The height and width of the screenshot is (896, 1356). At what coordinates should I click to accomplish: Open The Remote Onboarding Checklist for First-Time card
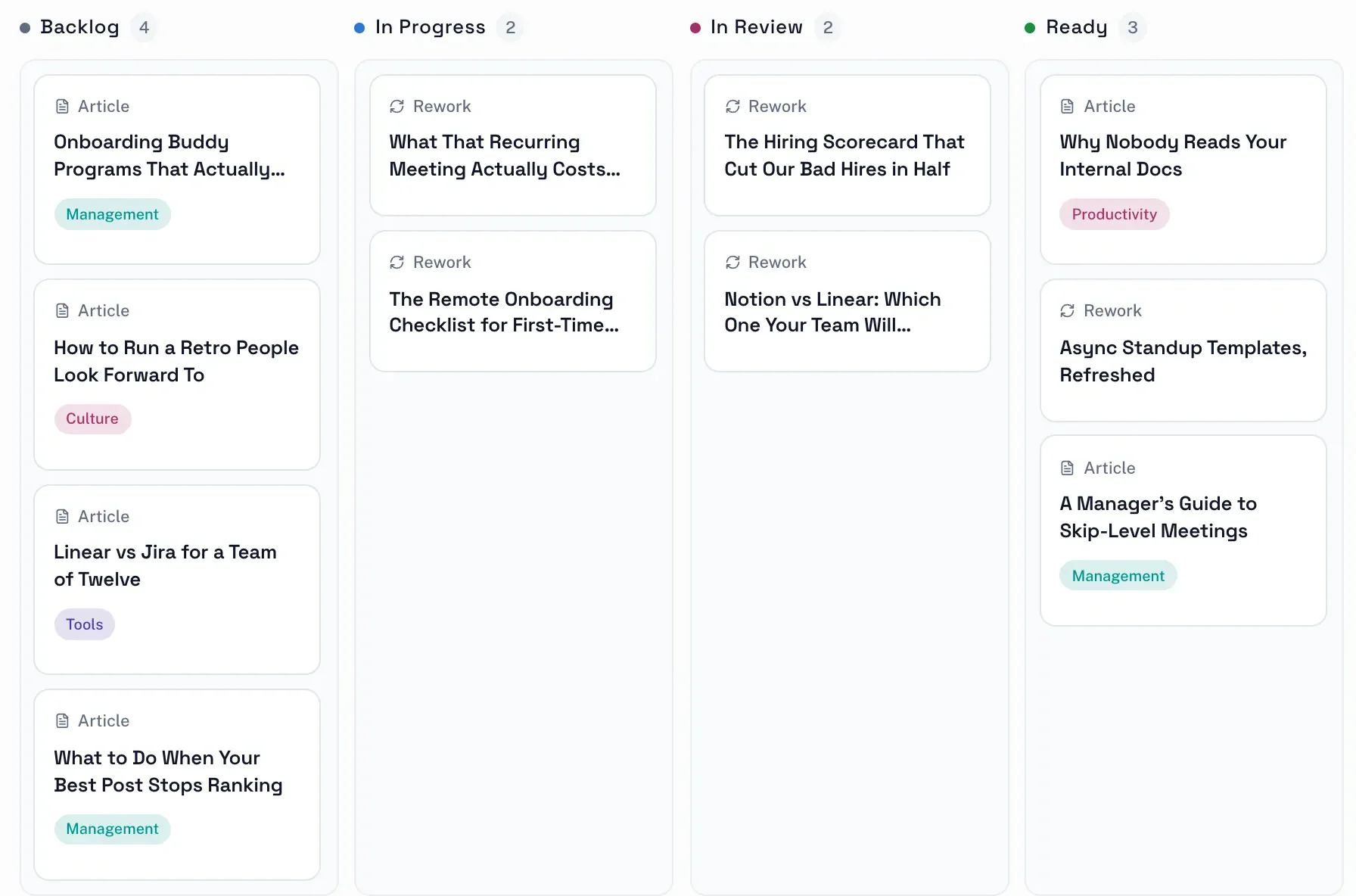point(504,313)
